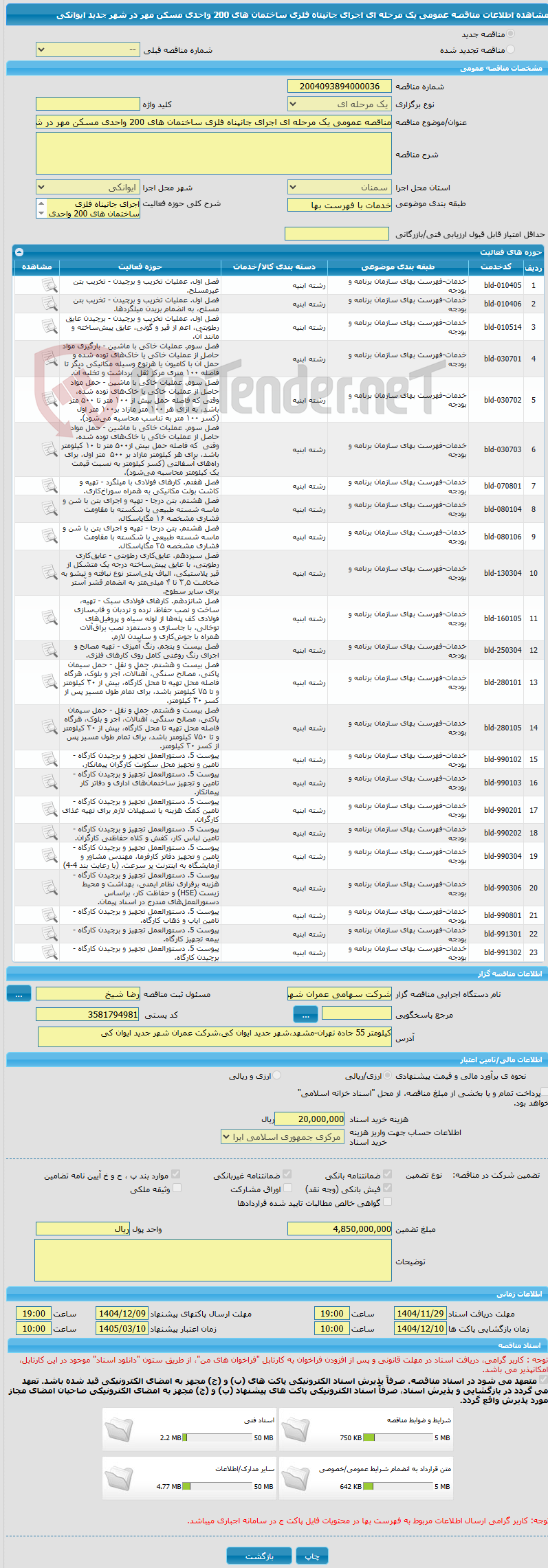Collapse حوزه های فعالیت section

[x=19, y=252]
